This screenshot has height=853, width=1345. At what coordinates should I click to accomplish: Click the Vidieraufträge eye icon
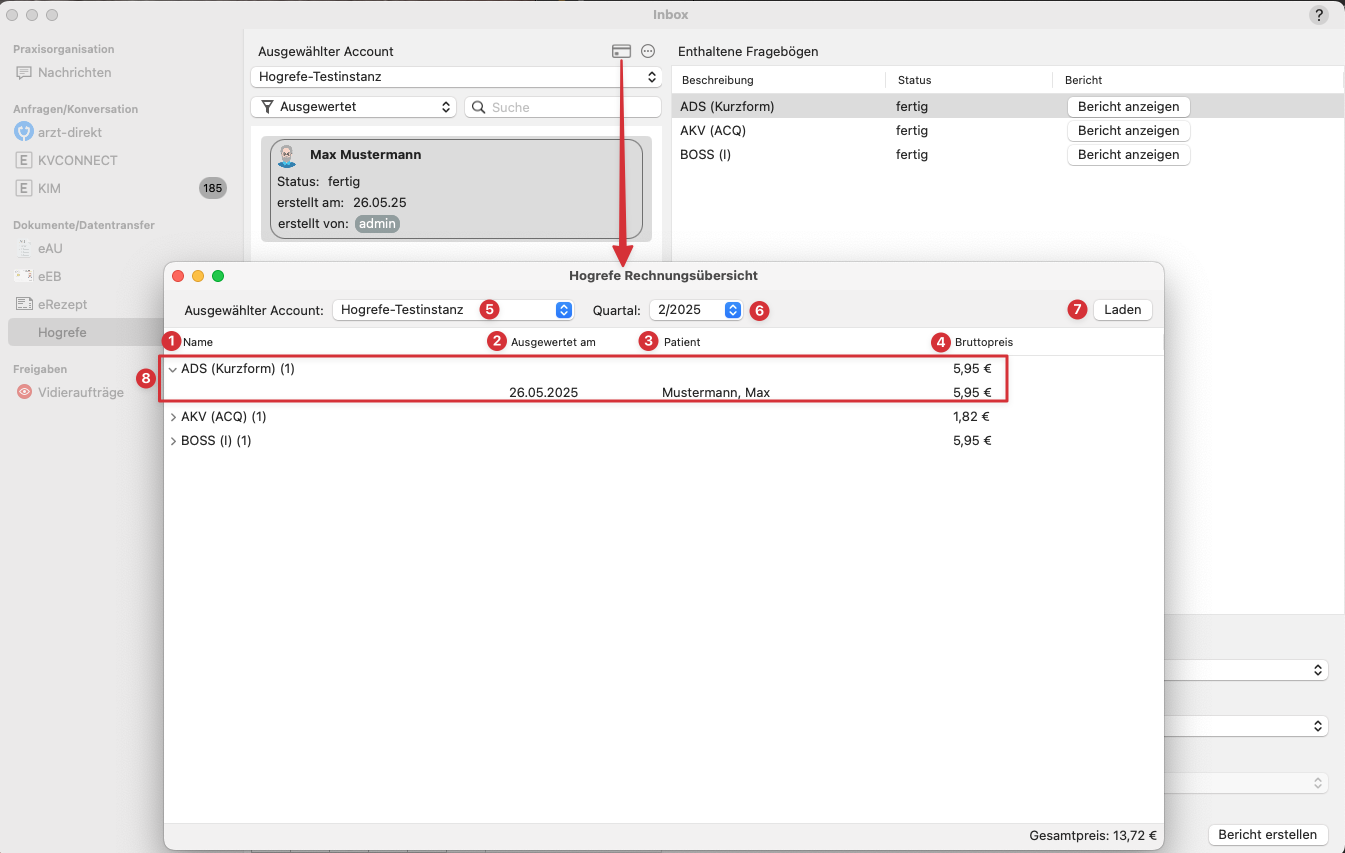pos(24,392)
